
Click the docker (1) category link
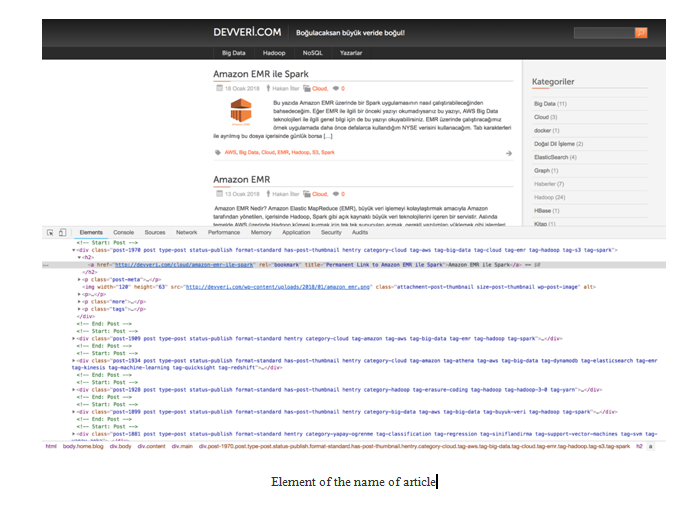pyautogui.click(x=546, y=131)
